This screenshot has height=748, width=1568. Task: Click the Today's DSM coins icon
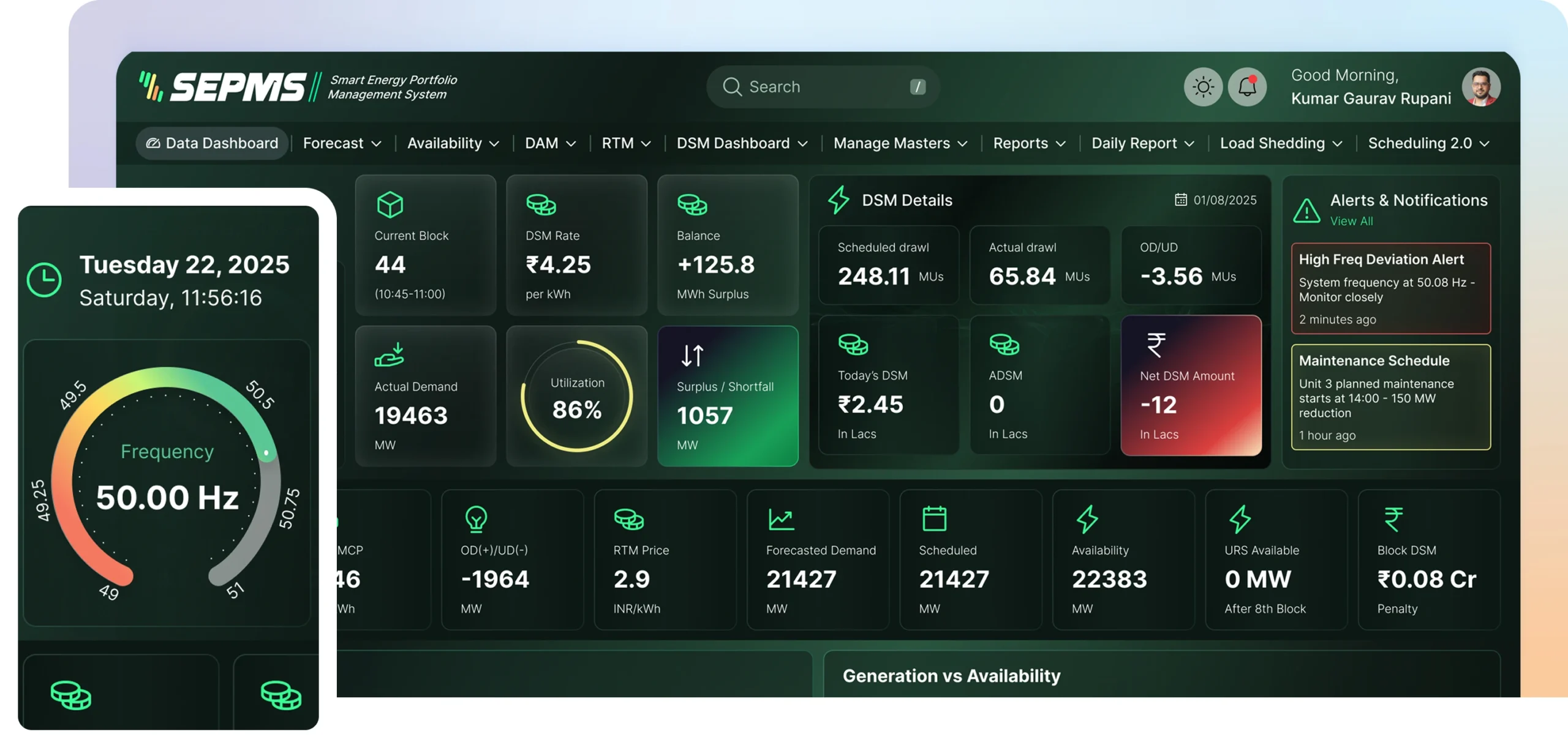coord(853,345)
